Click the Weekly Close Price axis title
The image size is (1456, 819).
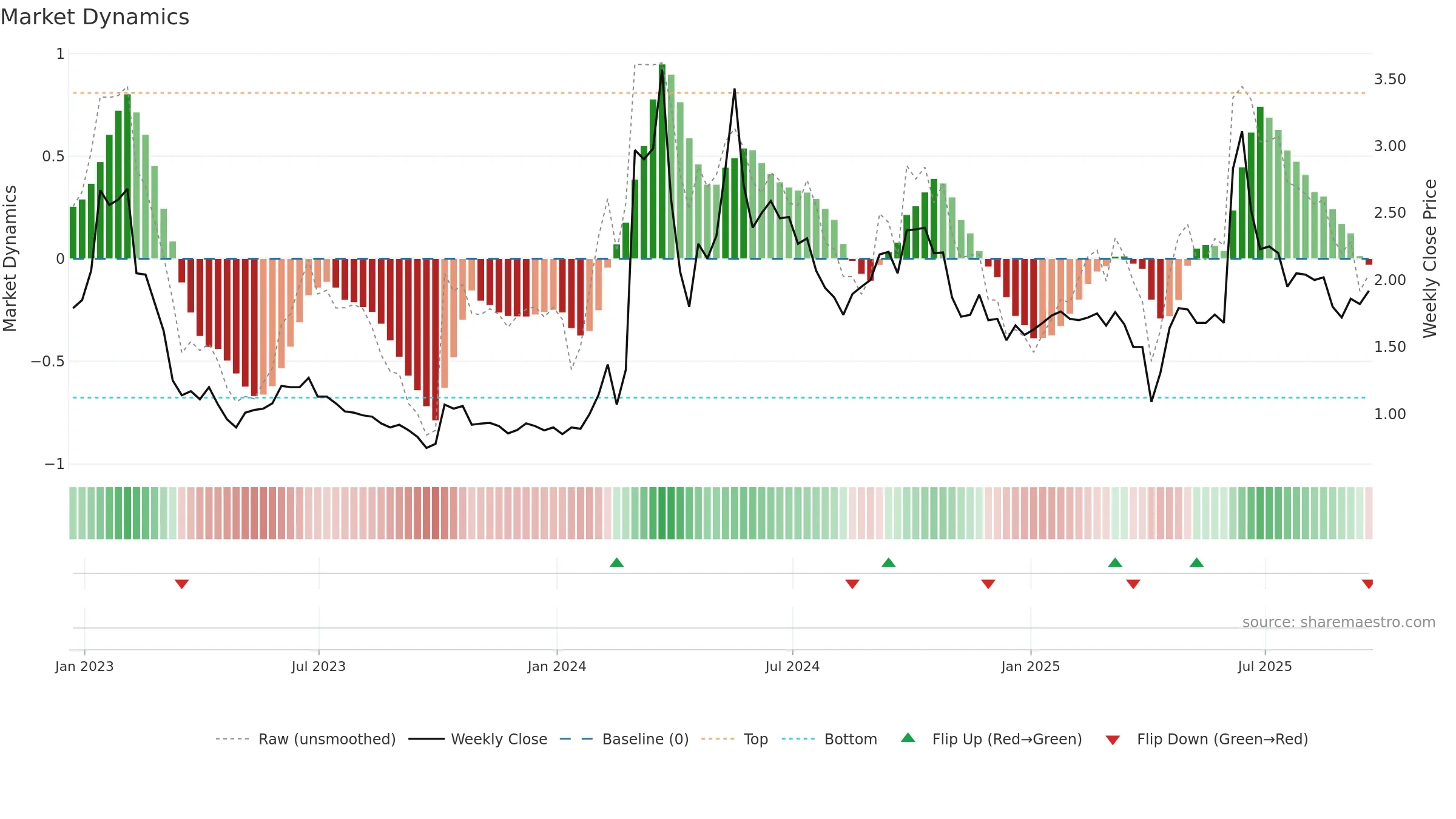1430,258
